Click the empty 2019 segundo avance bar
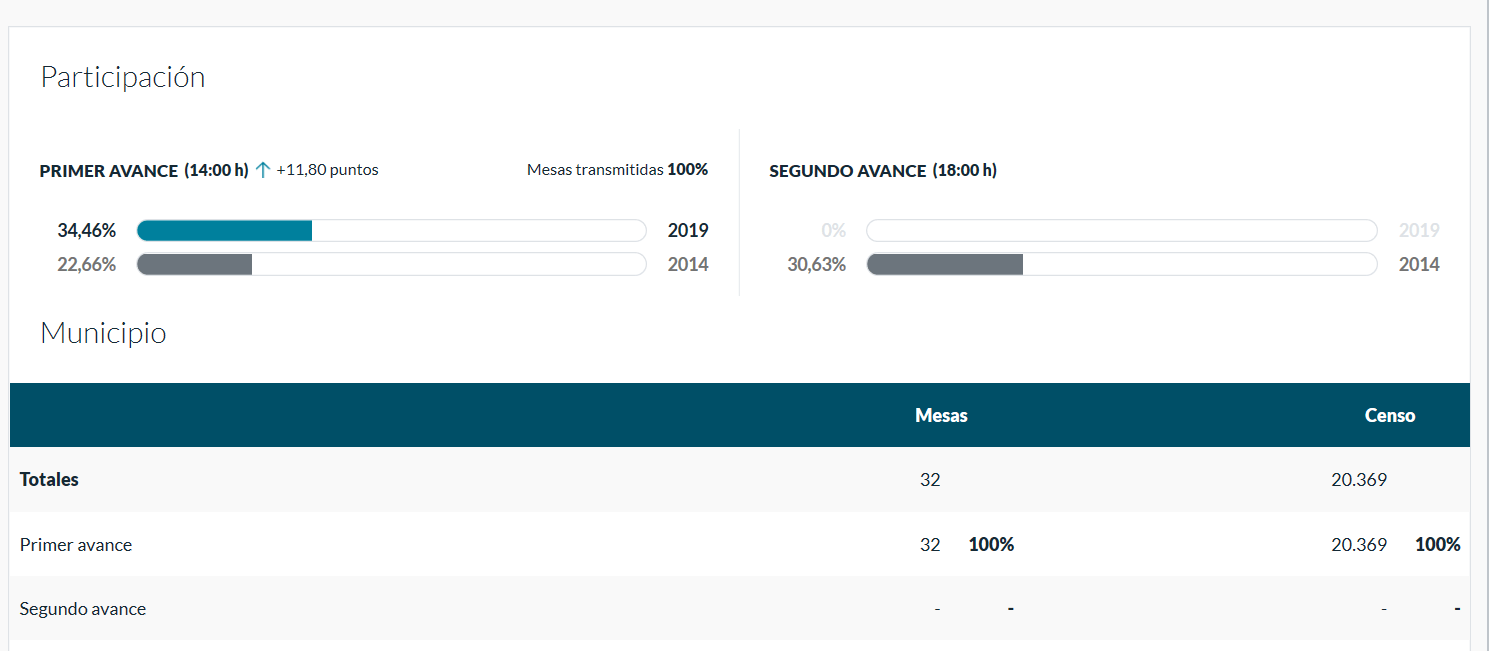 pos(1121,231)
